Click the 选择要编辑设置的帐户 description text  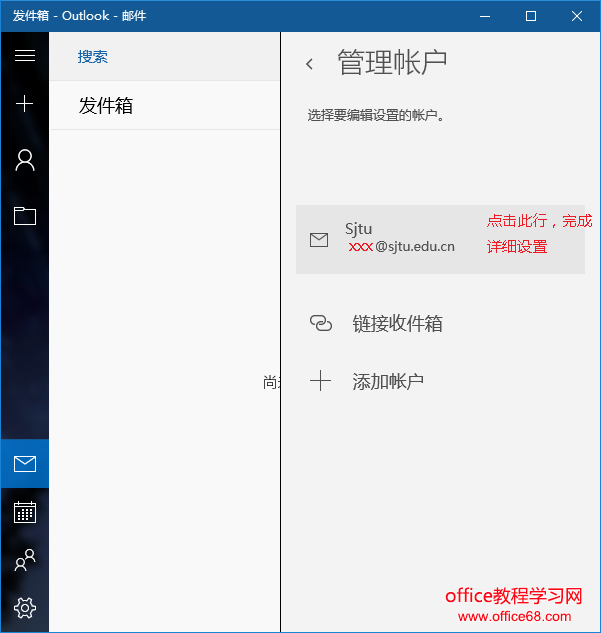(x=375, y=115)
